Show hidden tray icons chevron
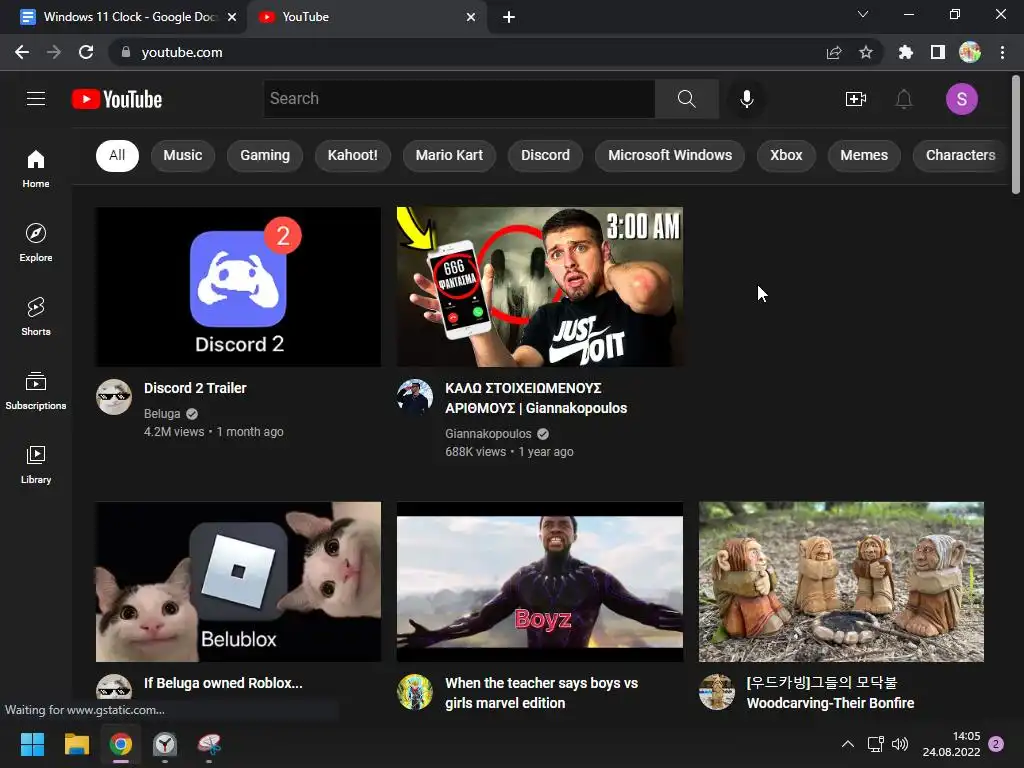 pos(847,744)
